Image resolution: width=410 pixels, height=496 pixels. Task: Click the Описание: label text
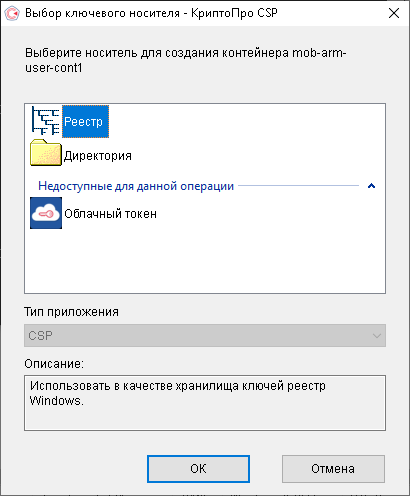[x=54, y=364]
